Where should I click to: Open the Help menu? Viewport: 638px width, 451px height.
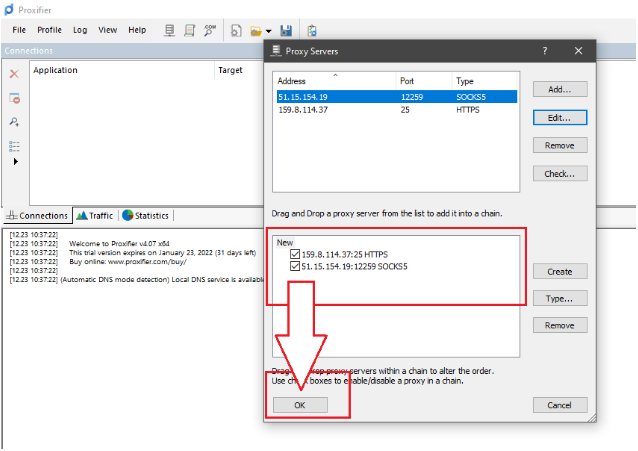coord(137,30)
